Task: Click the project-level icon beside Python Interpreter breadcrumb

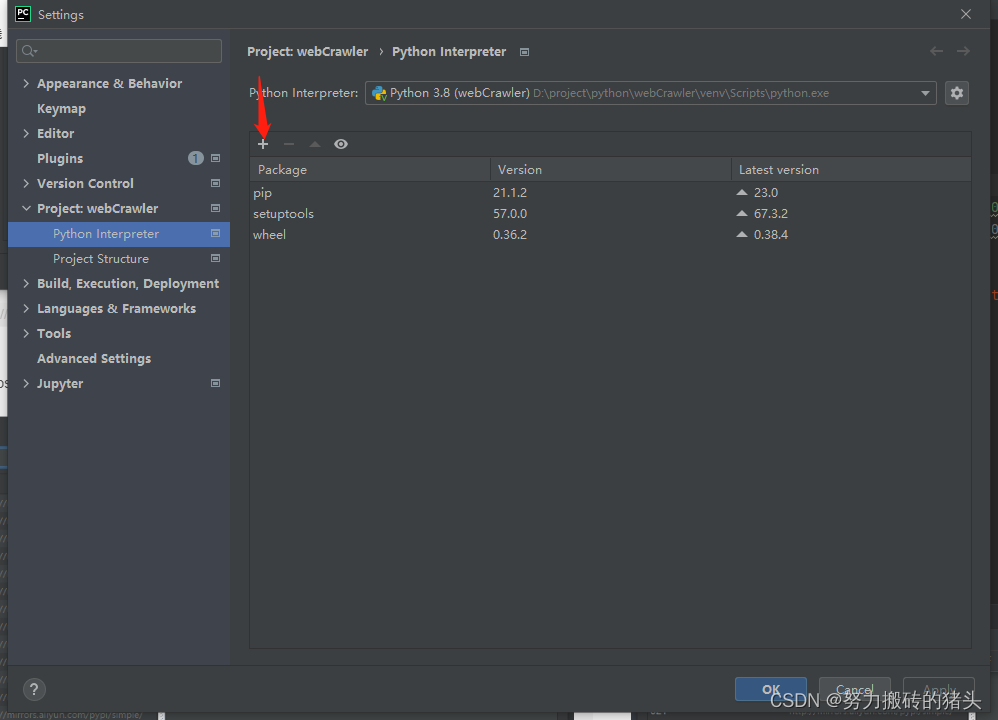Action: [x=524, y=52]
